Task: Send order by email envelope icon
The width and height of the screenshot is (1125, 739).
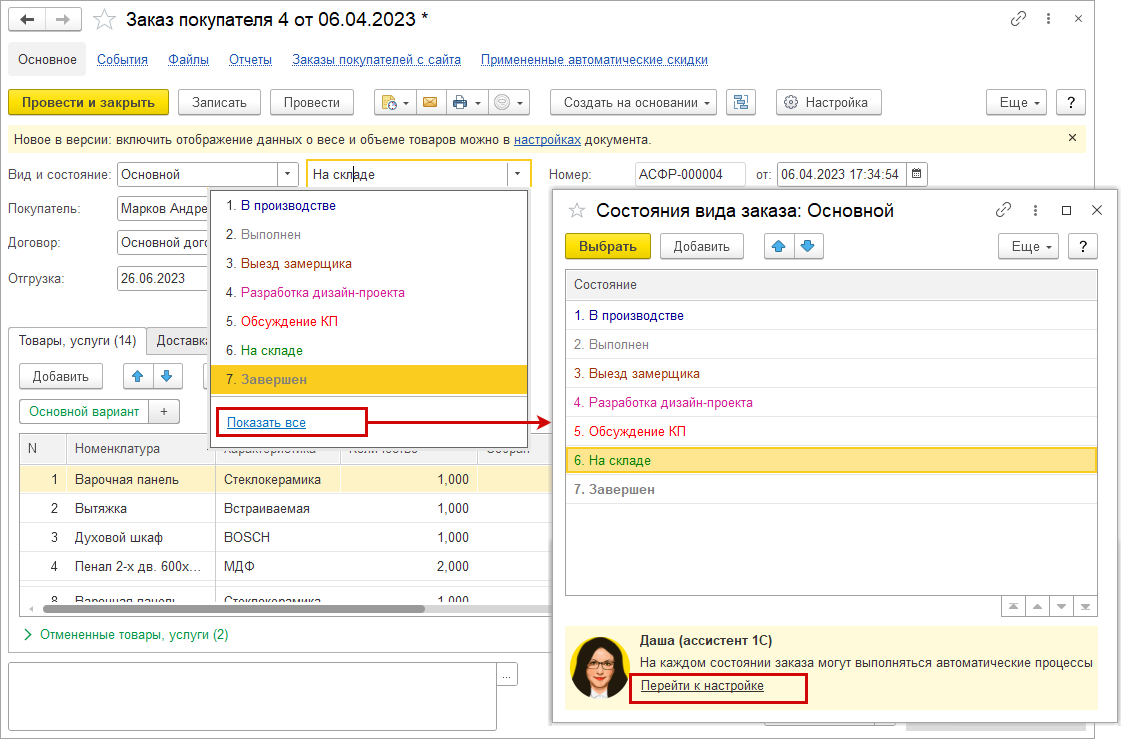Action: [x=430, y=103]
